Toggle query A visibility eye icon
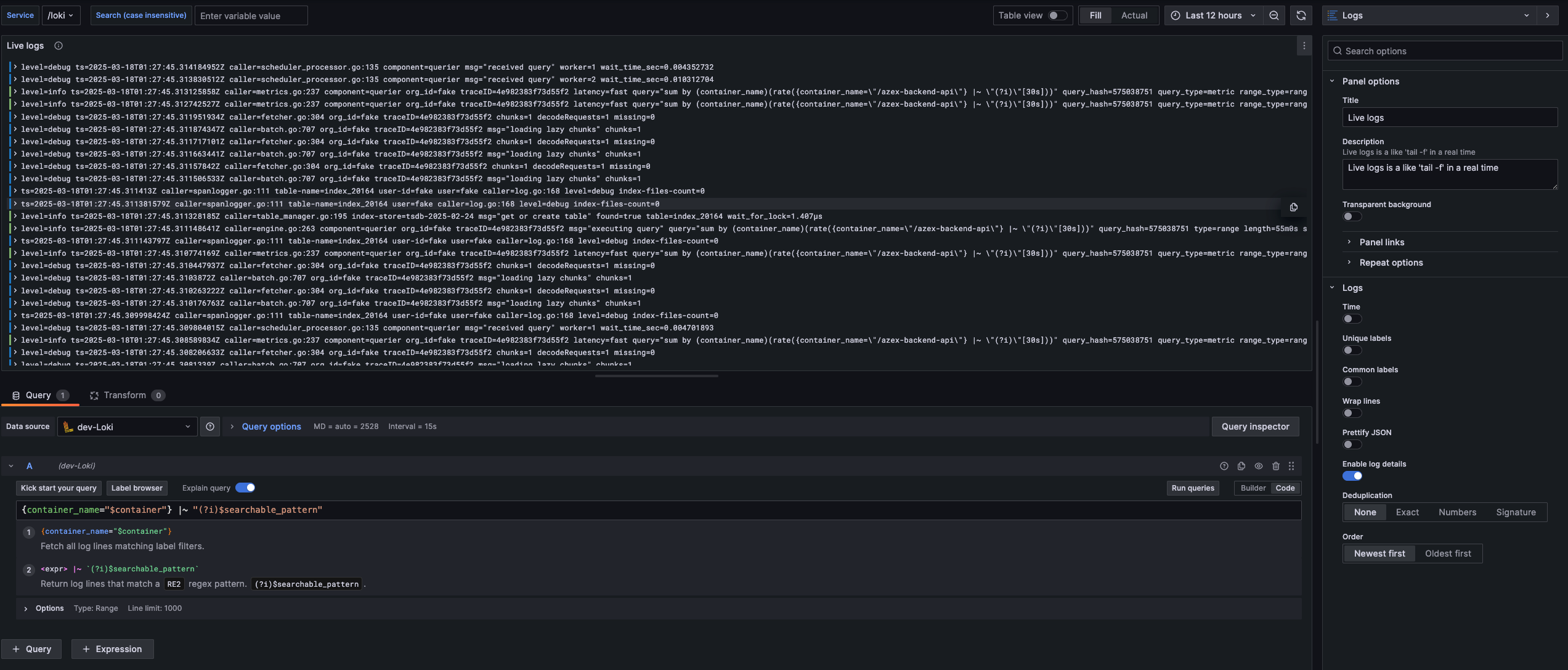1568x670 pixels. tap(1259, 466)
